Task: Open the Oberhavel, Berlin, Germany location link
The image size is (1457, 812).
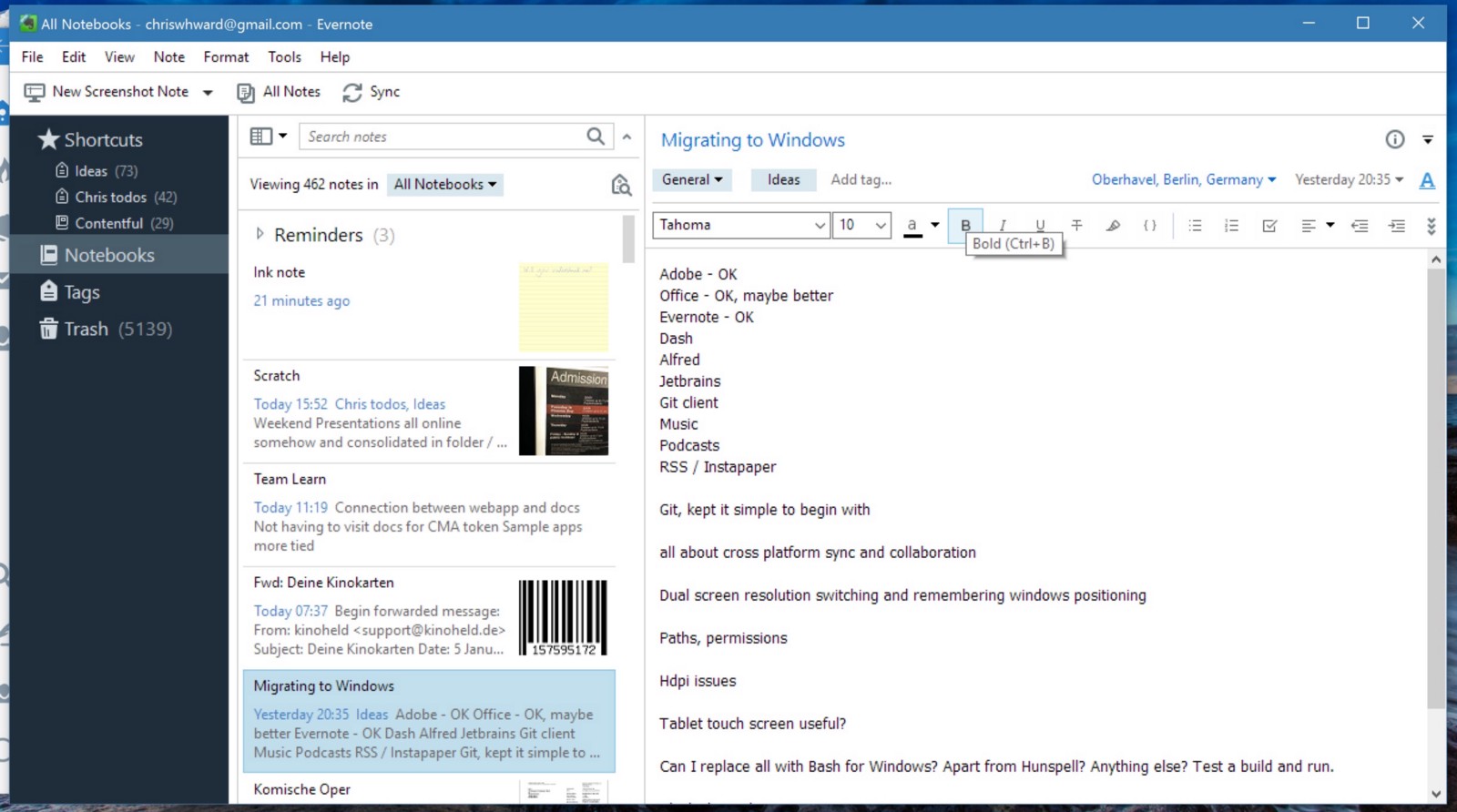Action: point(1184,179)
